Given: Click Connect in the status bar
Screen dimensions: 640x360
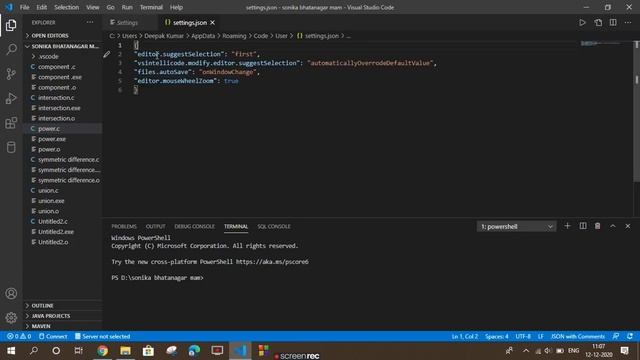Looking at the screenshot, I should coord(53,336).
